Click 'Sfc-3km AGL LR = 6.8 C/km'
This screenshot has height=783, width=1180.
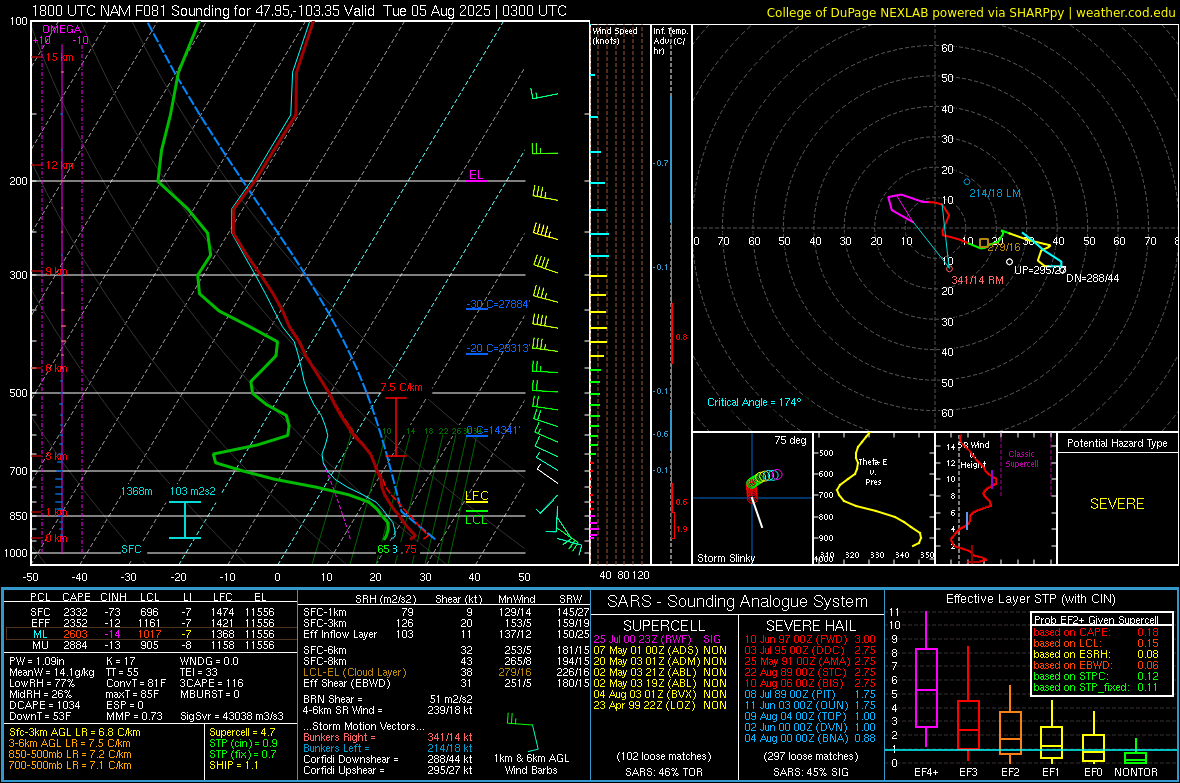click(x=75, y=732)
